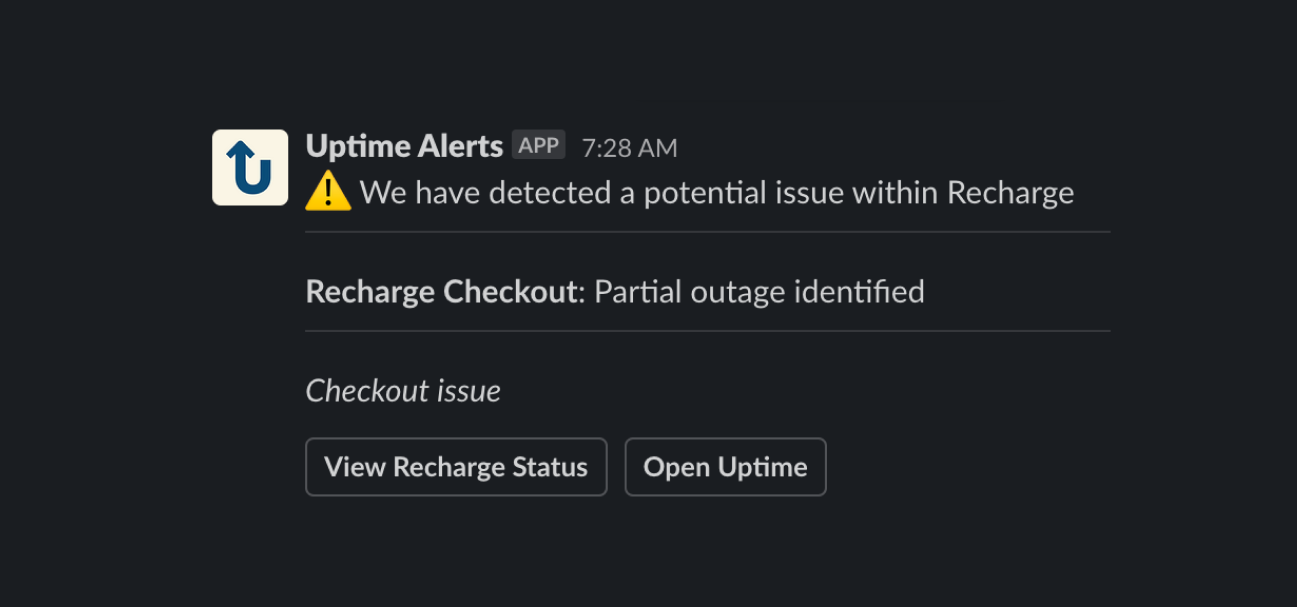Click the divider line below the headline
Screen dimensions: 1297x607
click(x=708, y=232)
